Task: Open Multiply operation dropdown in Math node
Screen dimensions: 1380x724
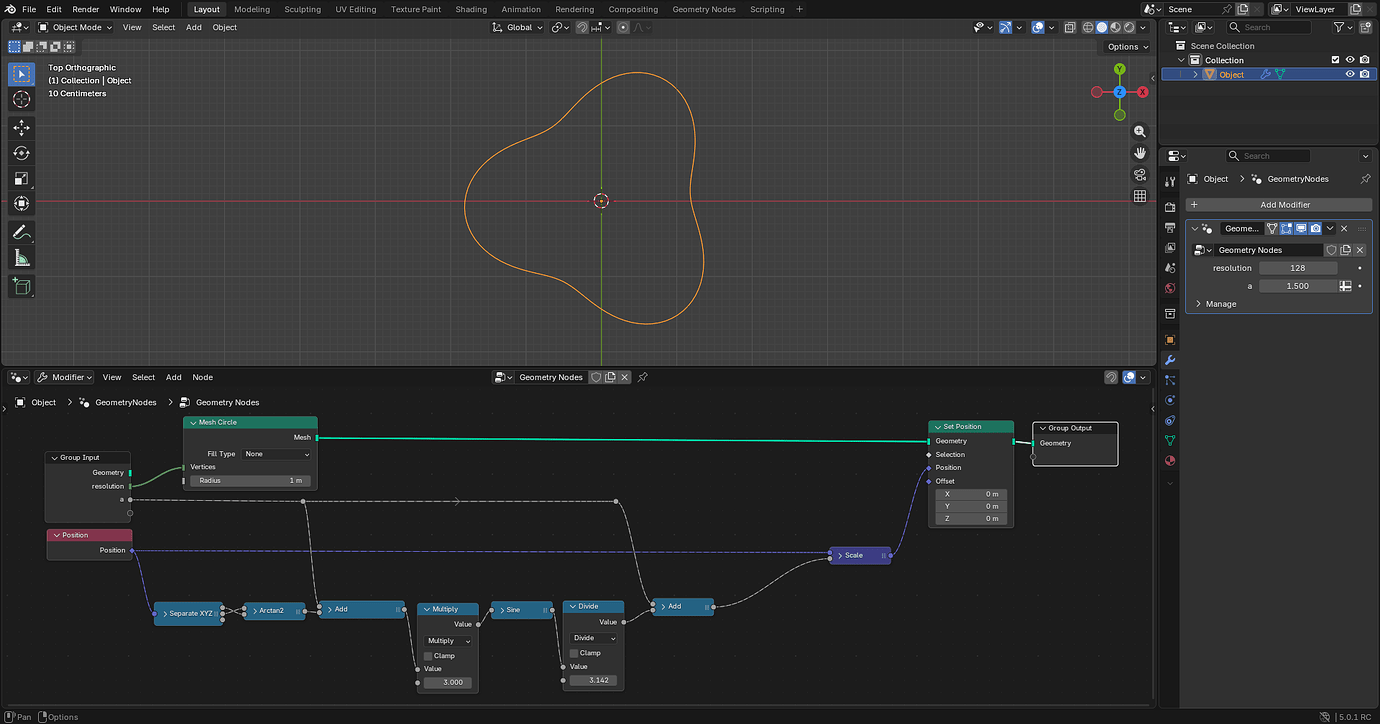Action: tap(446, 641)
